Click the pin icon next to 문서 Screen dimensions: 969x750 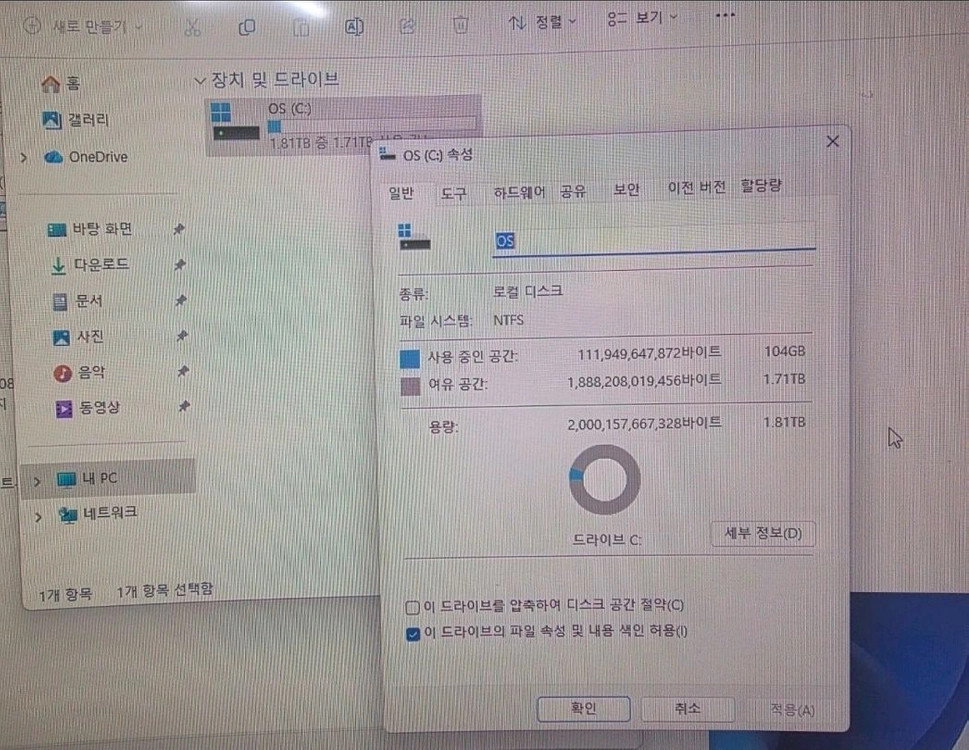pyautogui.click(x=180, y=300)
